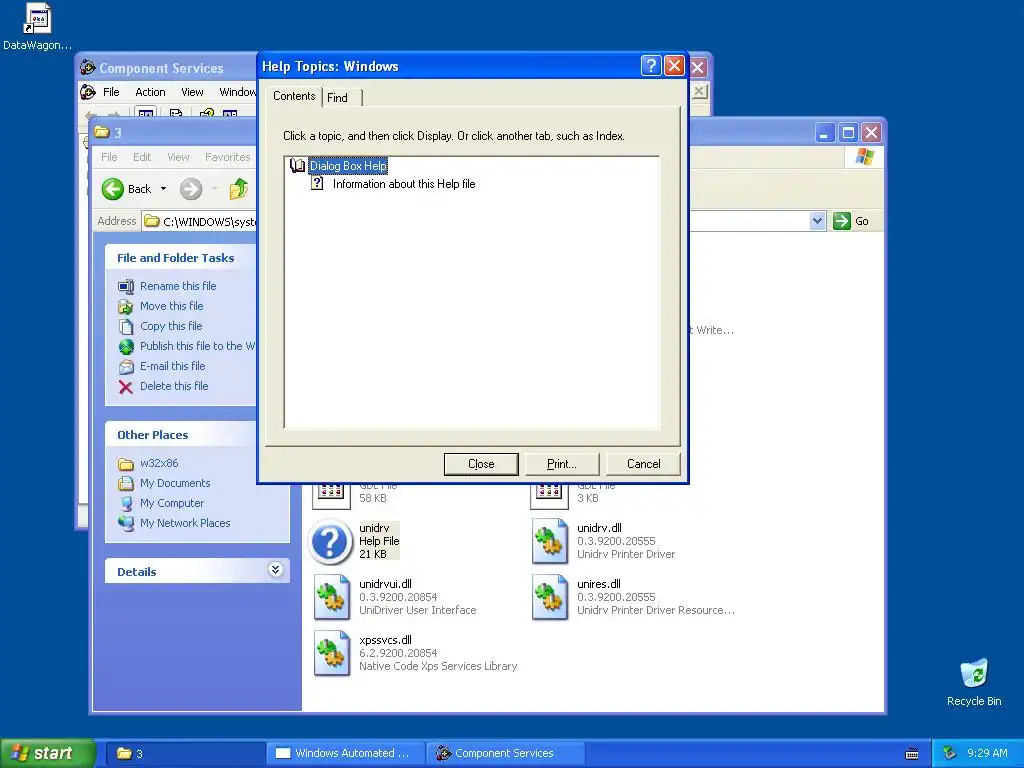
Task: Click the taskbar button for folder 3
Action: click(184, 753)
